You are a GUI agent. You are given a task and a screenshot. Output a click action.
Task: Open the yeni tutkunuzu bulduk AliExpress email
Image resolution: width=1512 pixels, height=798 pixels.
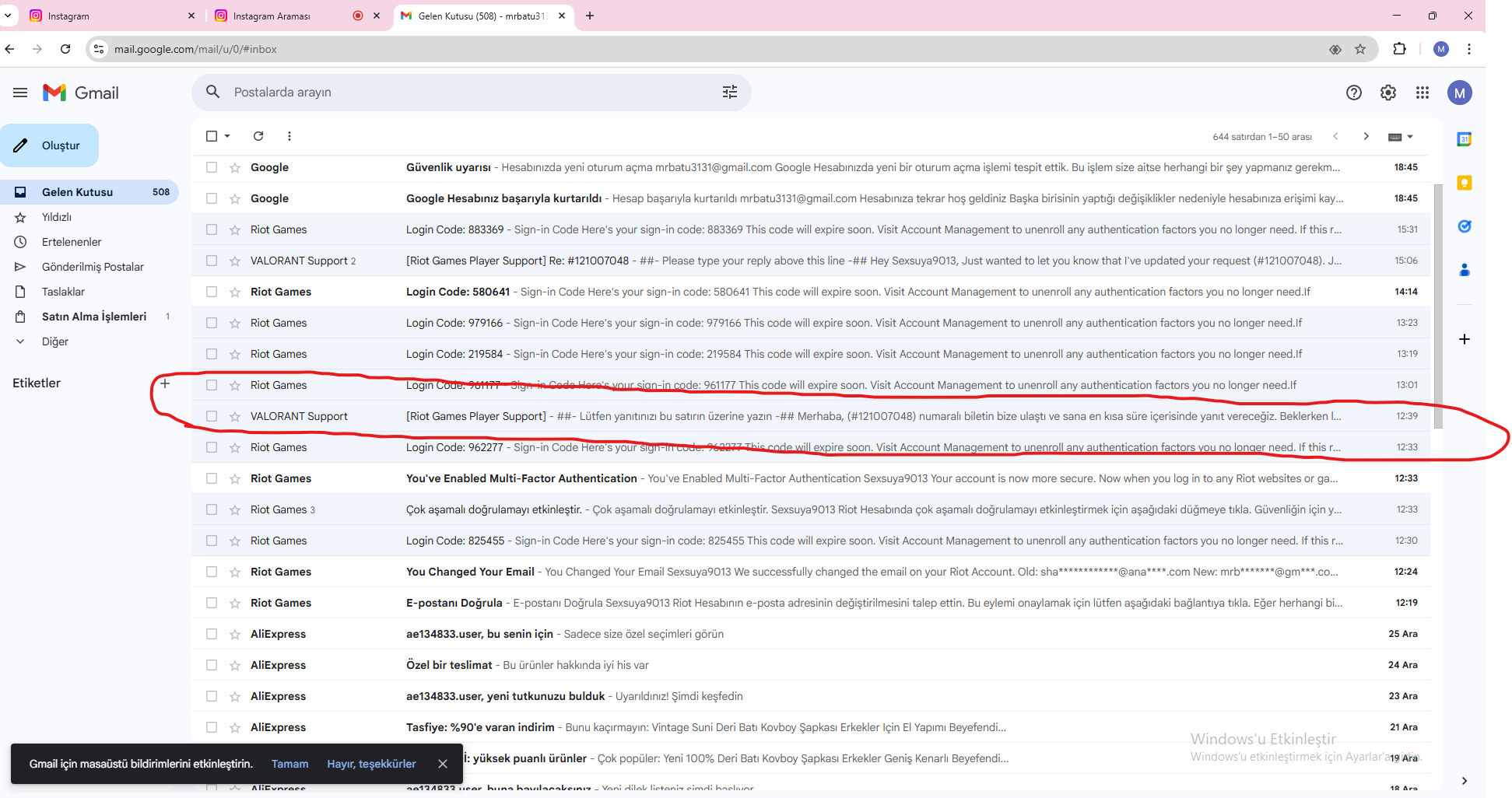point(811,696)
